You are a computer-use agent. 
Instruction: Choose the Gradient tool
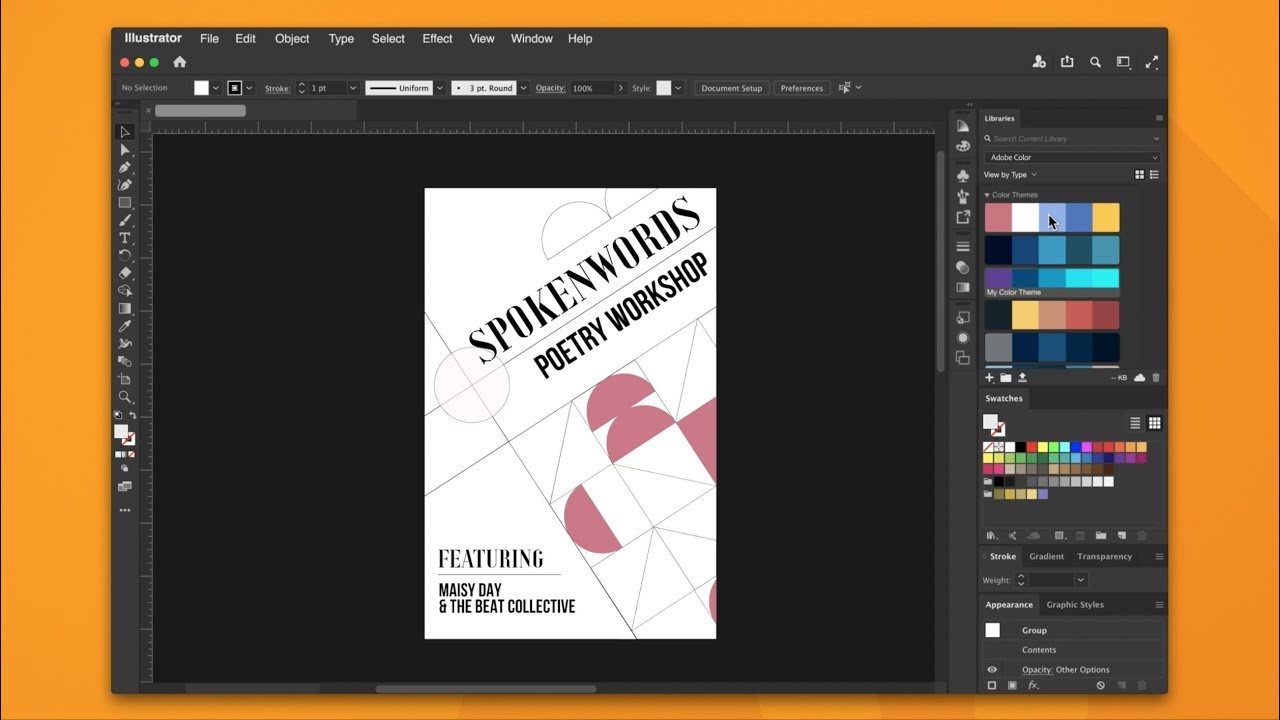[x=125, y=309]
